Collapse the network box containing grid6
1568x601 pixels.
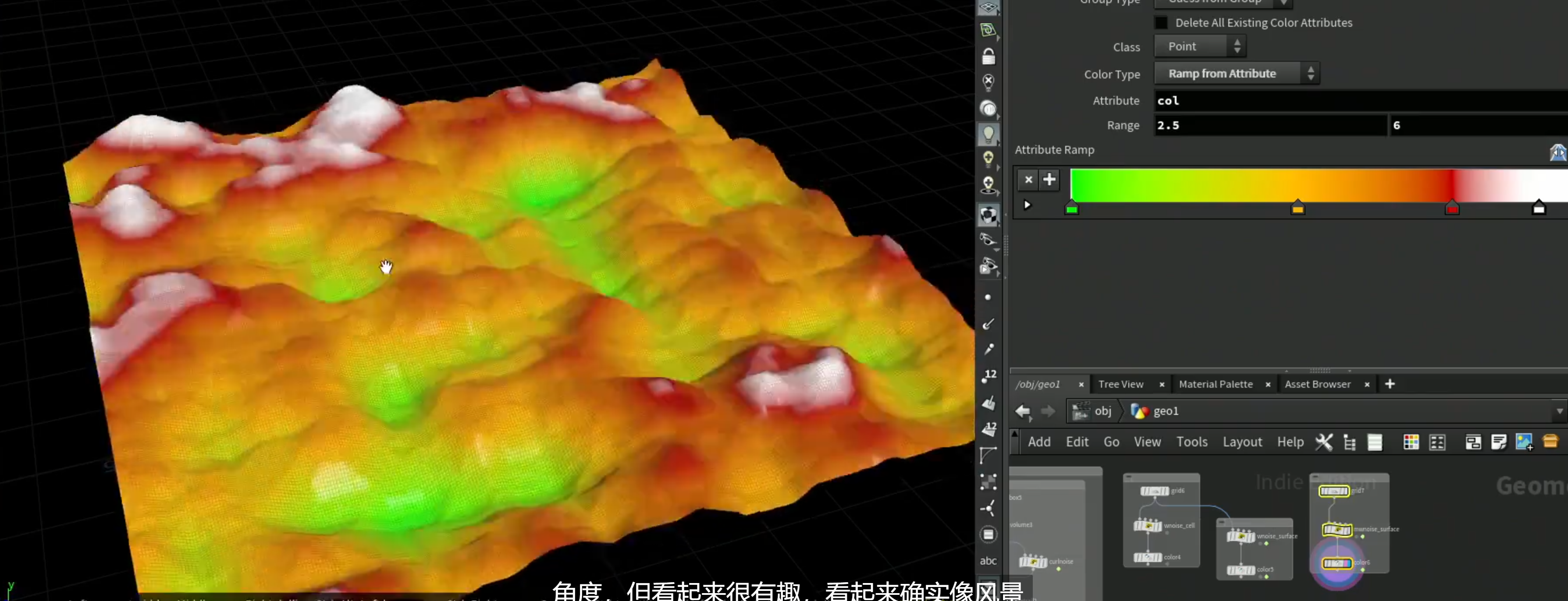point(1128,477)
